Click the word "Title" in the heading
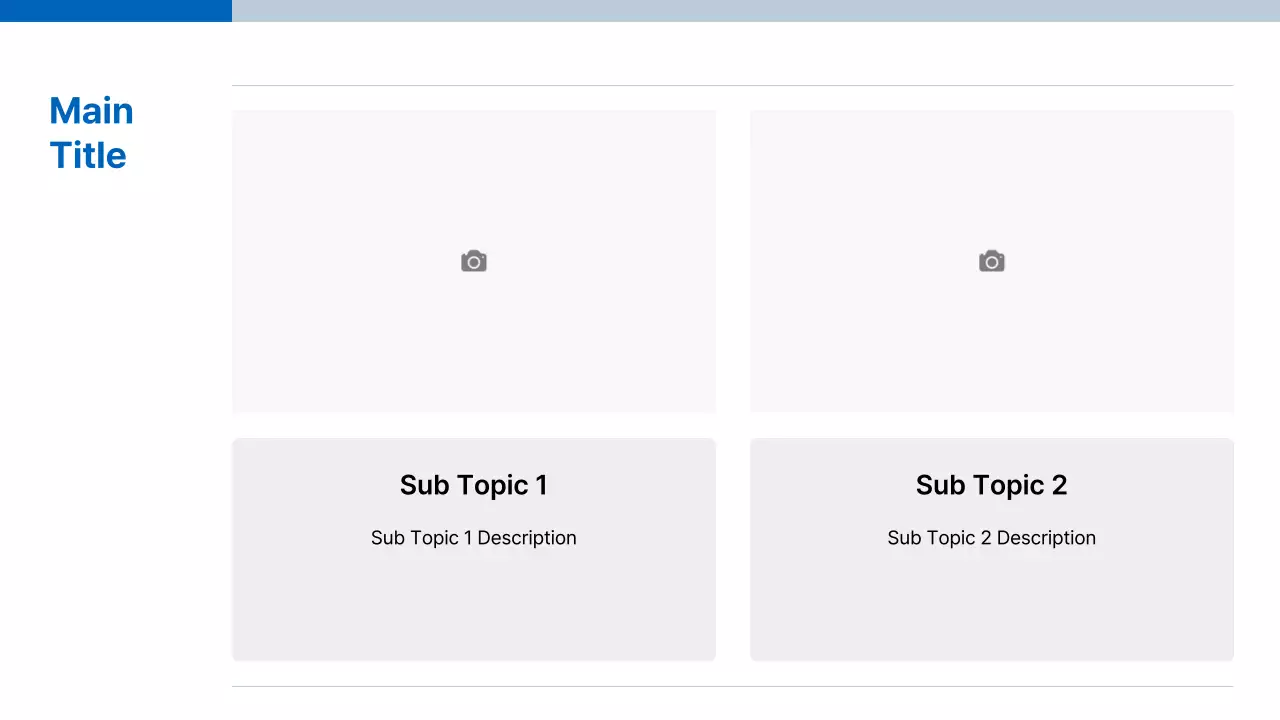The image size is (1280, 720). pyautogui.click(x=88, y=156)
